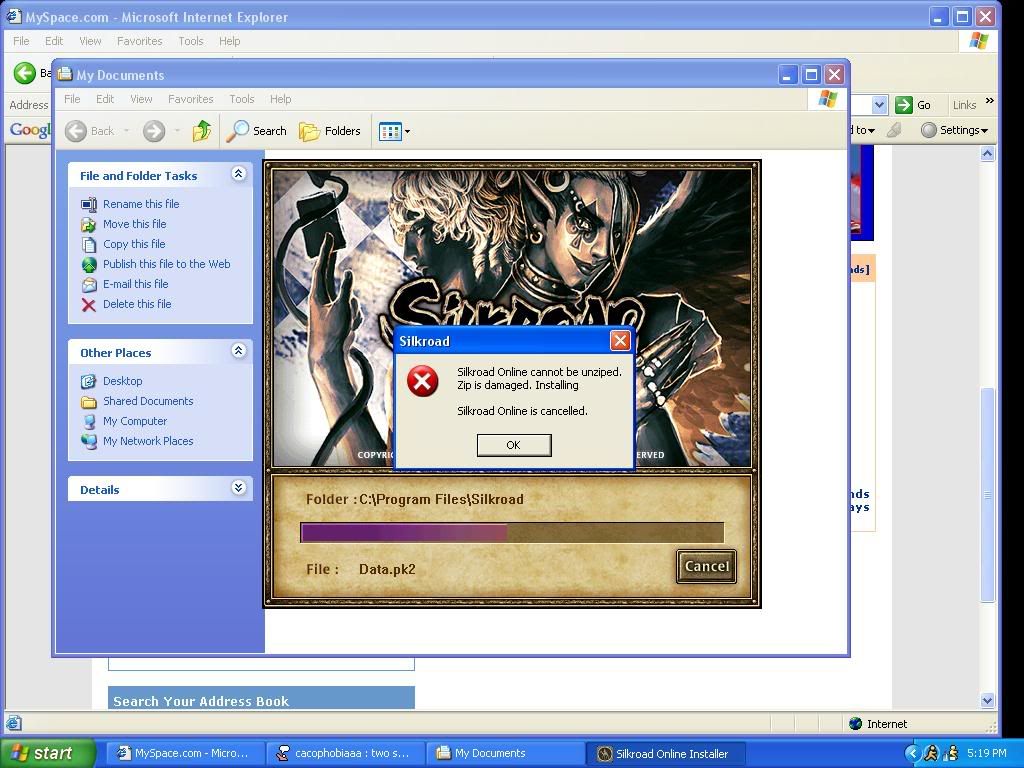The width and height of the screenshot is (1024, 768).
Task: Open Help menu in My Documents window
Action: tap(280, 99)
